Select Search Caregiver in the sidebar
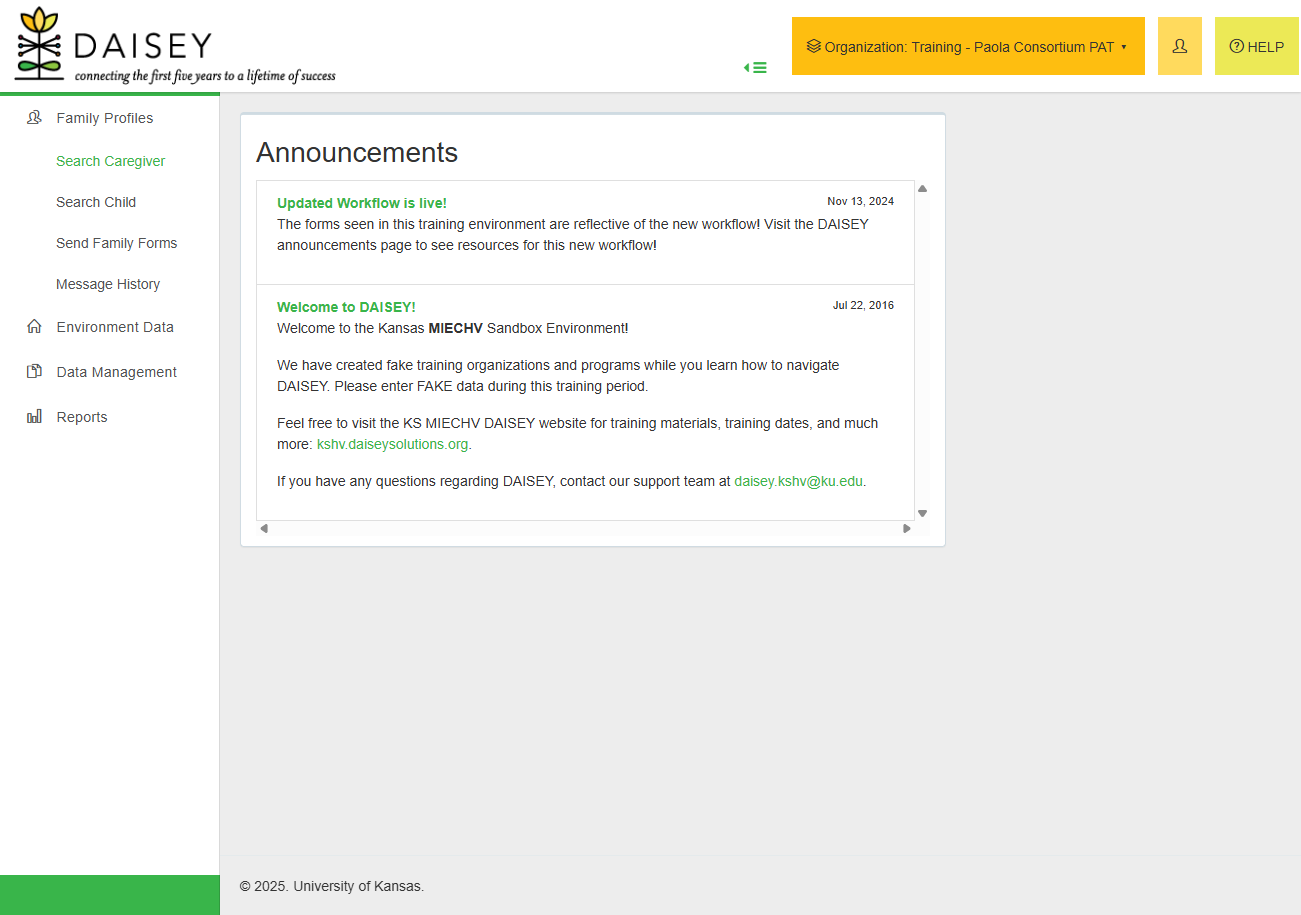Image resolution: width=1301 pixels, height=915 pixels. [x=111, y=161]
